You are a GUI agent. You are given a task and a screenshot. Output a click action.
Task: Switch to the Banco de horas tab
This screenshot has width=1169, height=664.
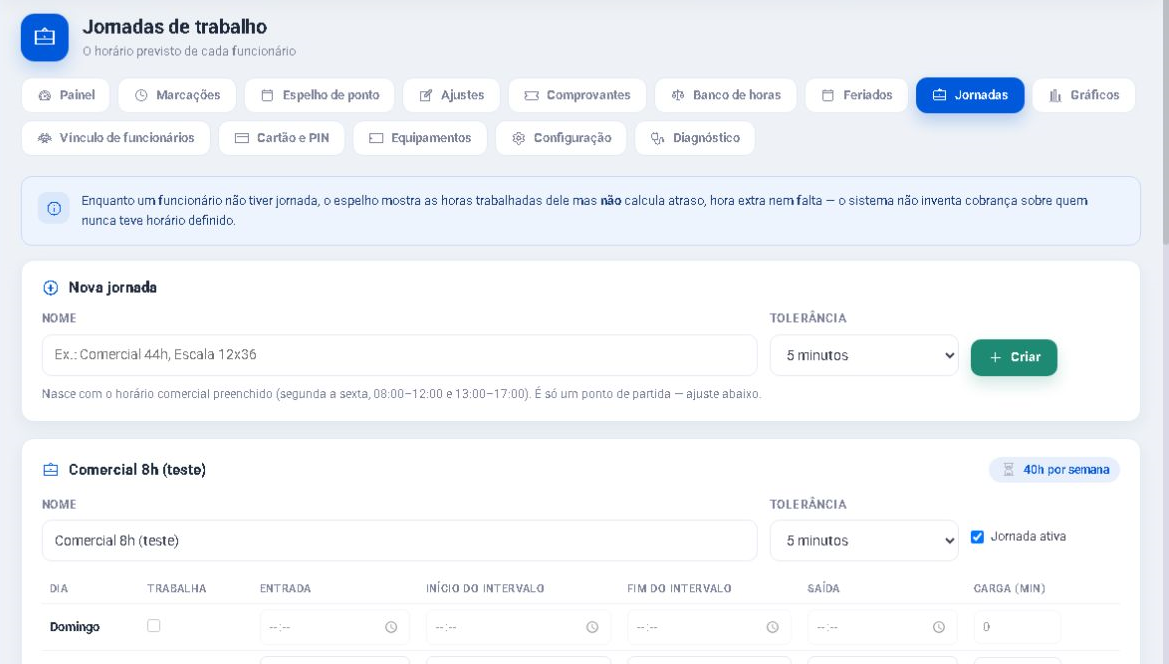pos(725,95)
